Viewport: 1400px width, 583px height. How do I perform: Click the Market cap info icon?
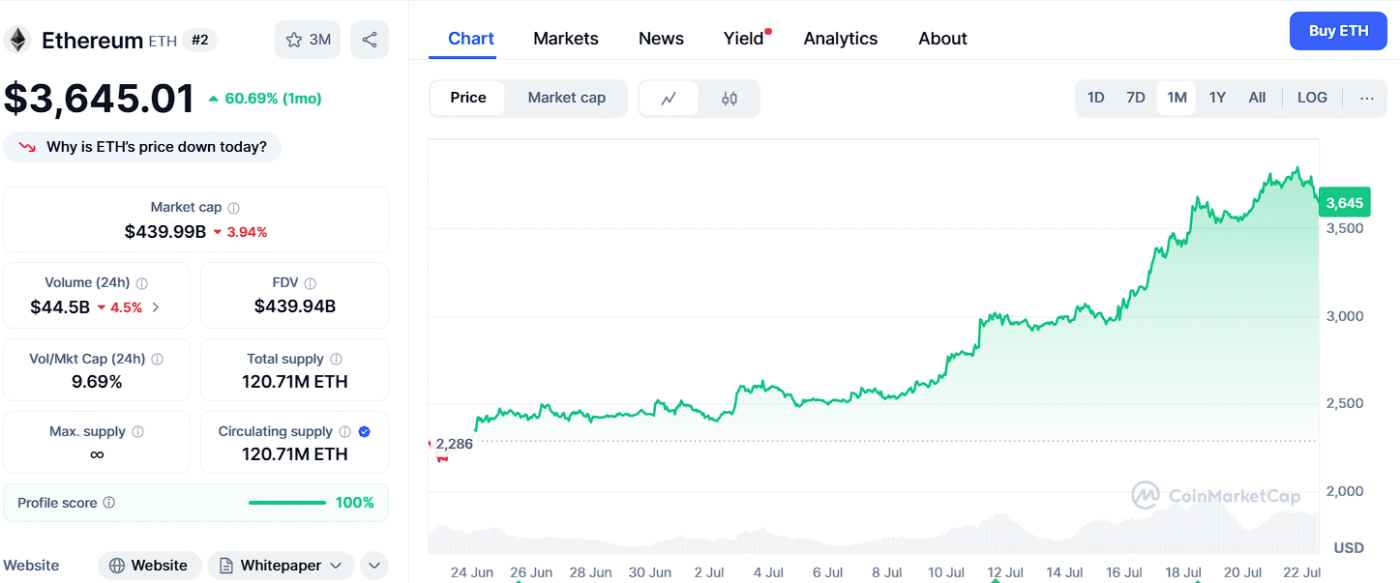(x=233, y=208)
